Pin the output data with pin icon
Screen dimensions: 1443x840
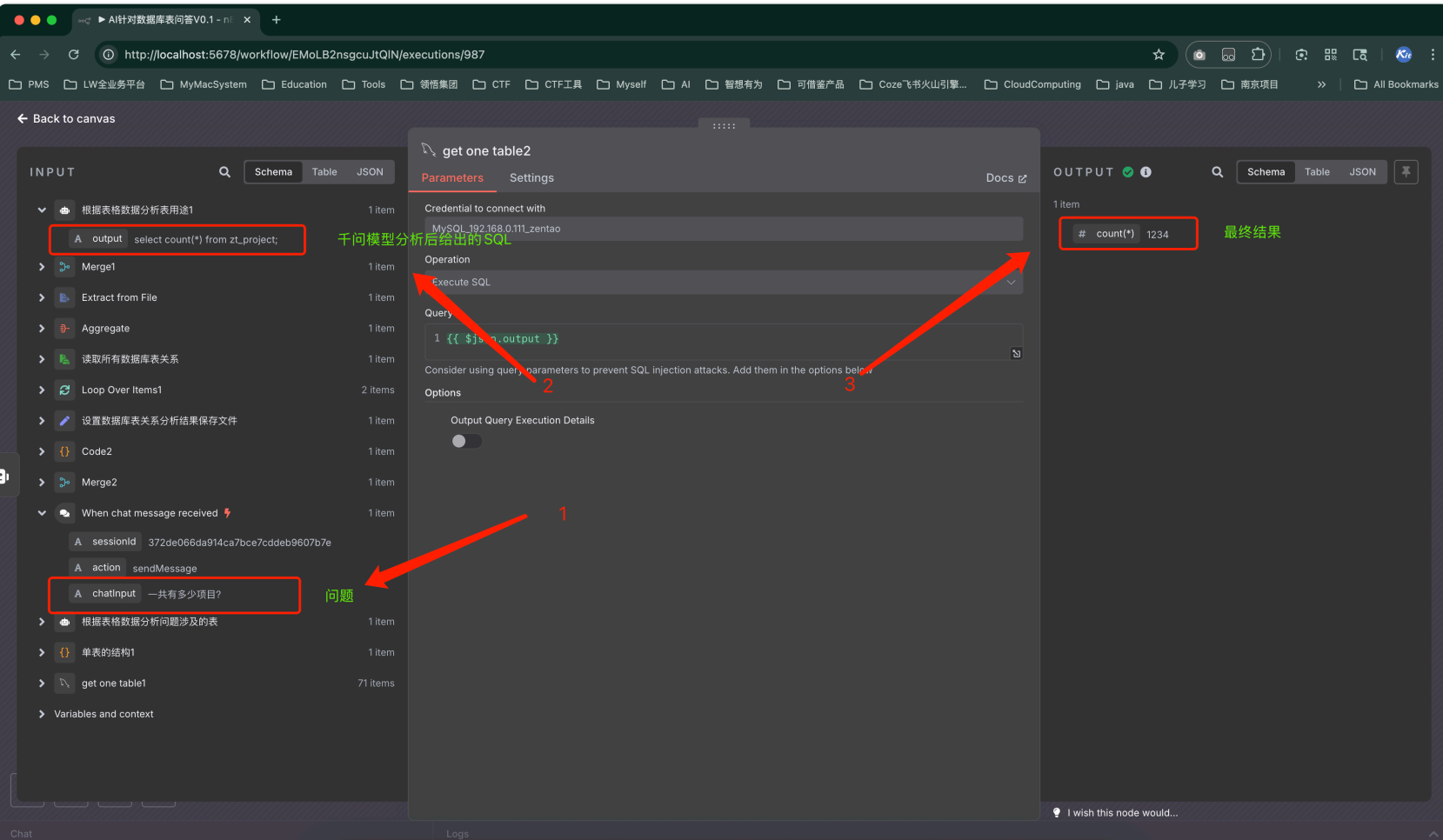pyautogui.click(x=1406, y=172)
